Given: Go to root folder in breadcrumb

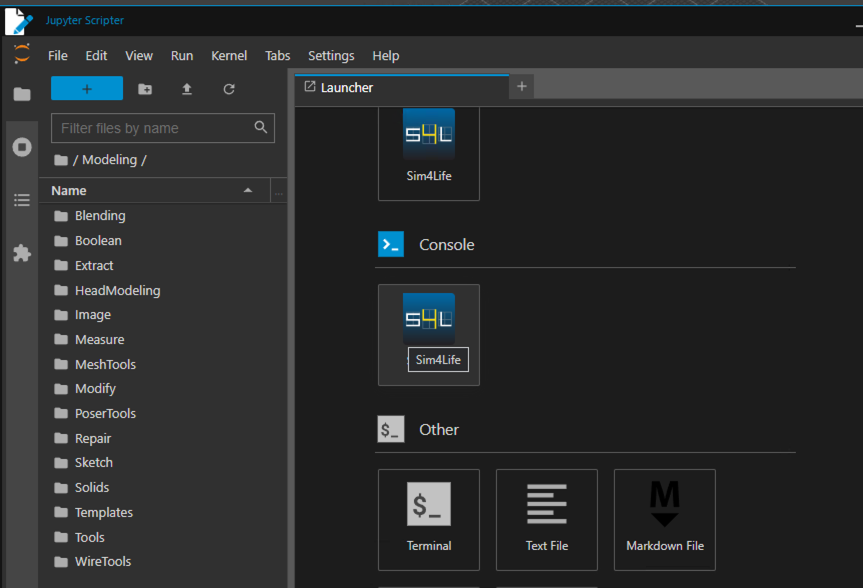Looking at the screenshot, I should pyautogui.click(x=61, y=160).
